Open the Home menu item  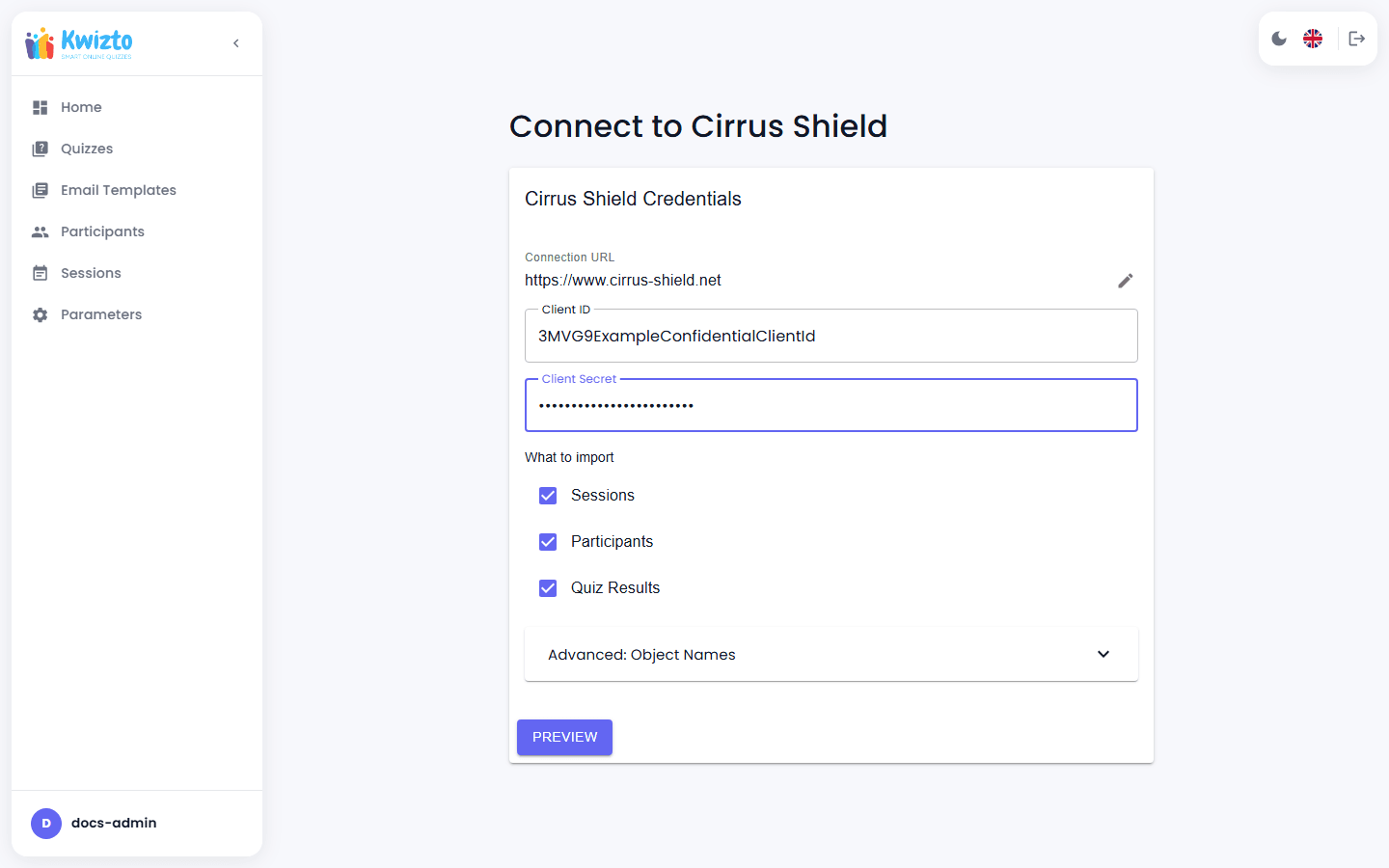pos(137,107)
